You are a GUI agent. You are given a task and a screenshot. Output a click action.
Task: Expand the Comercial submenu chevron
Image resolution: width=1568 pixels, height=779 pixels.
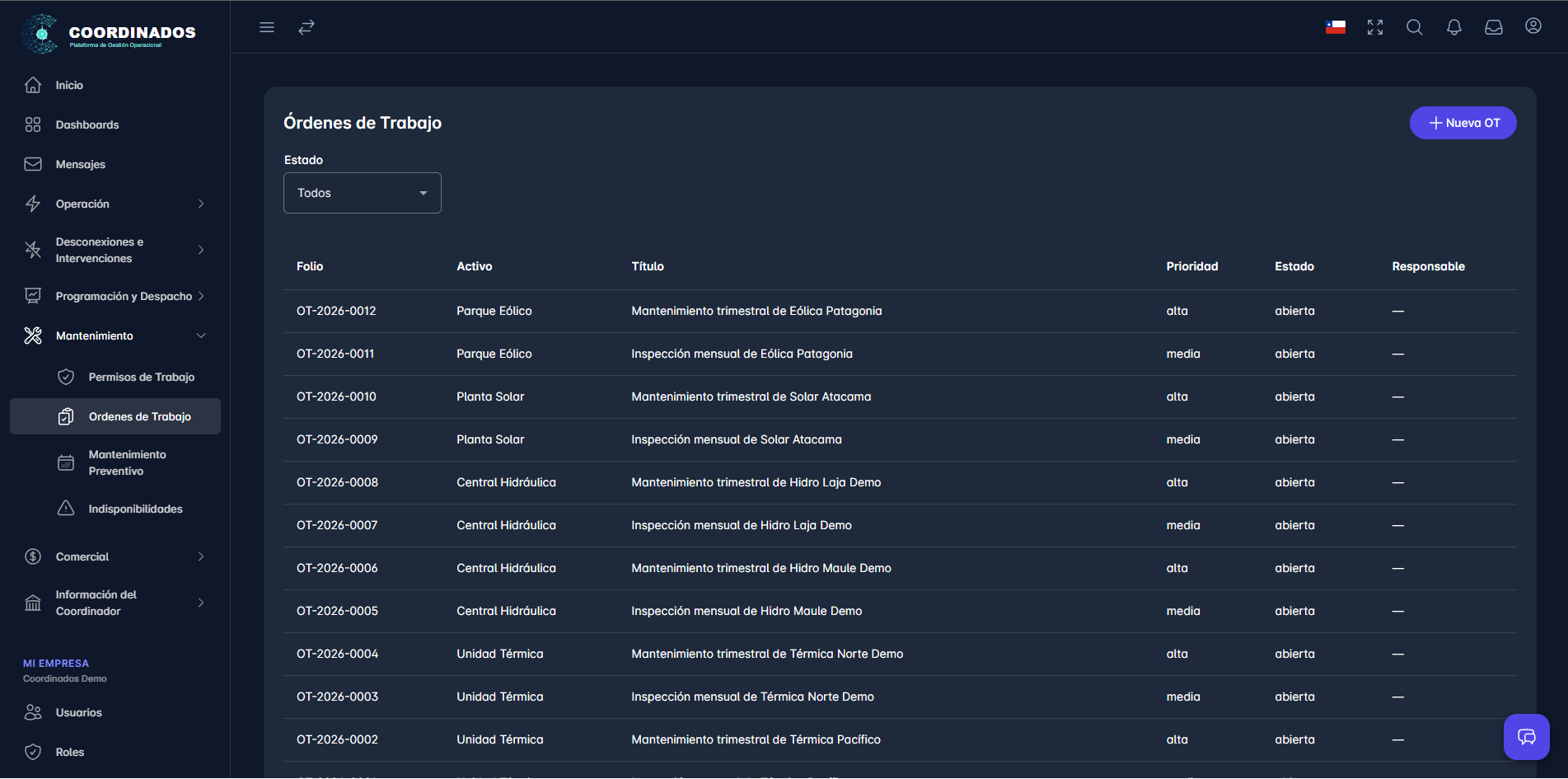[x=201, y=556]
